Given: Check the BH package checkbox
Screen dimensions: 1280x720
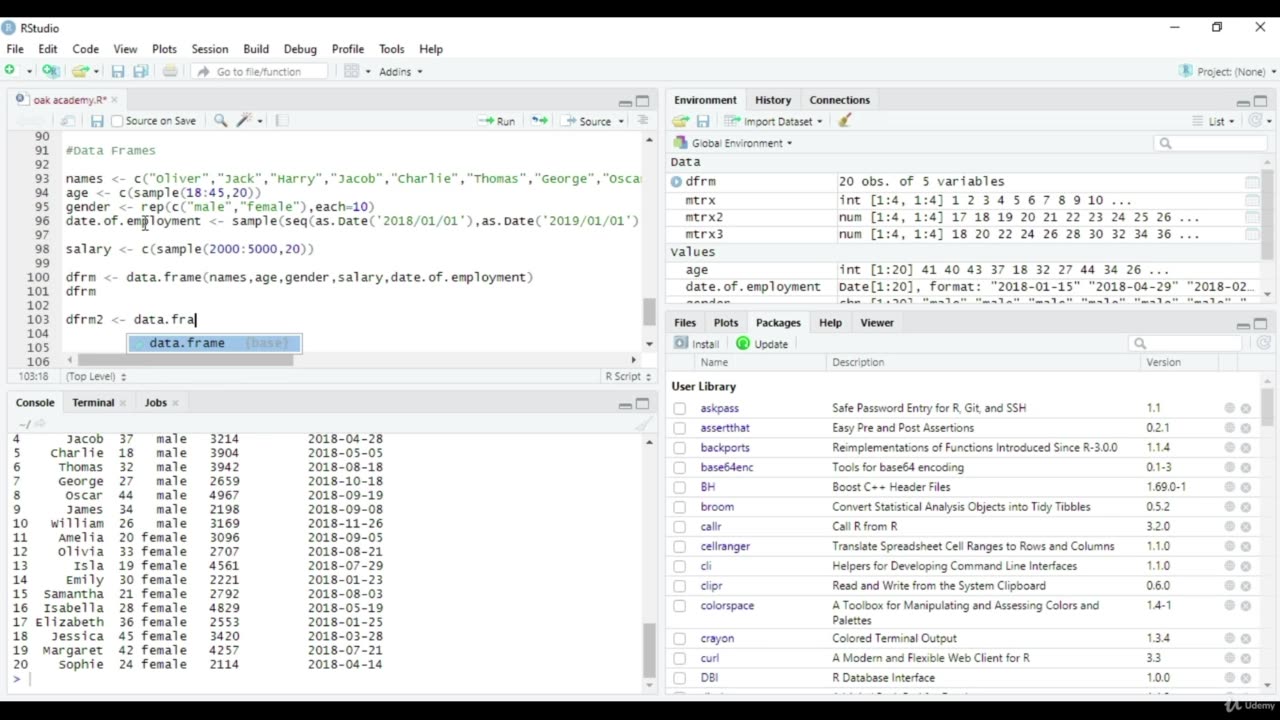Looking at the screenshot, I should pyautogui.click(x=680, y=487).
